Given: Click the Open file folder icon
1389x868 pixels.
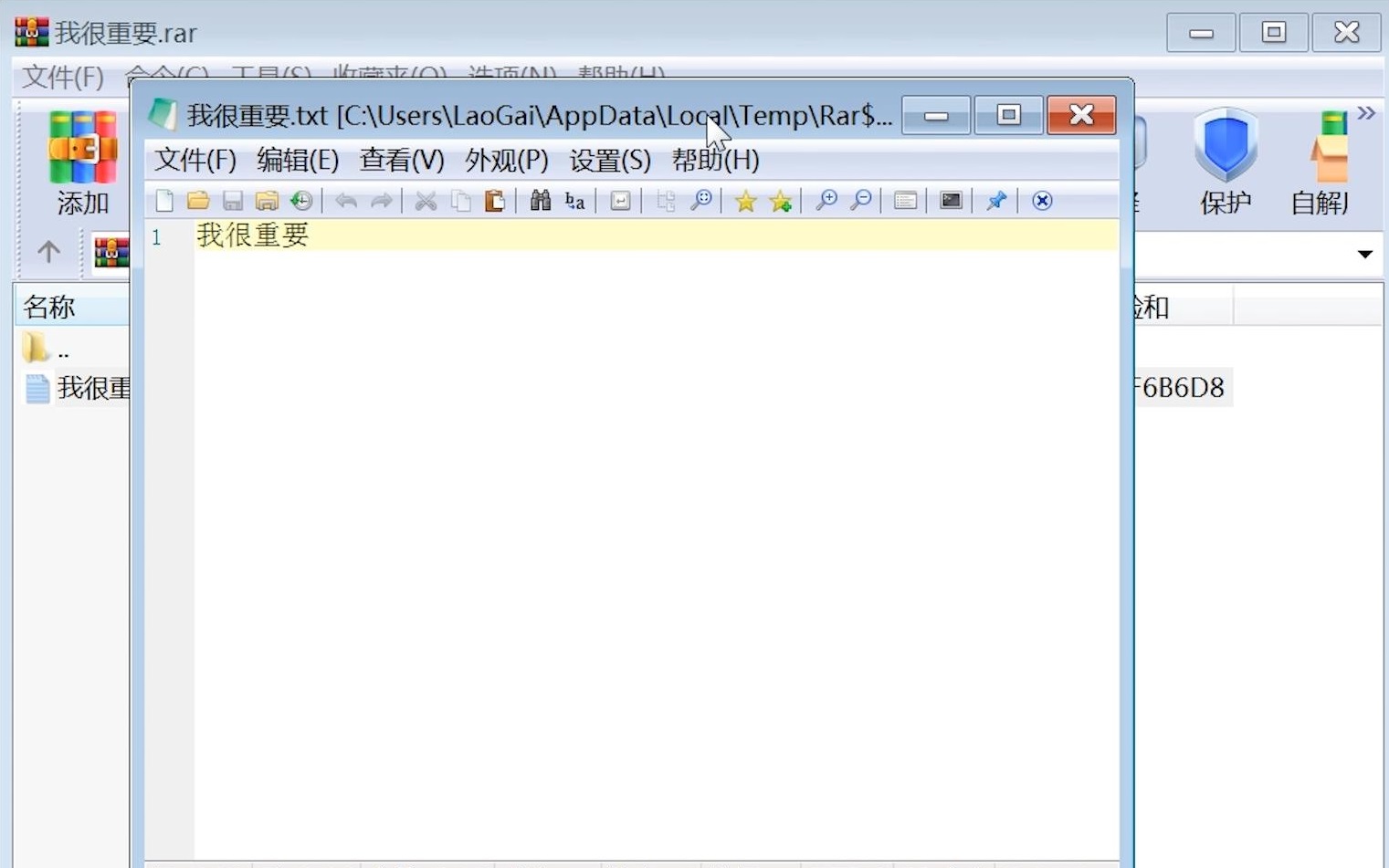Looking at the screenshot, I should click(x=198, y=201).
